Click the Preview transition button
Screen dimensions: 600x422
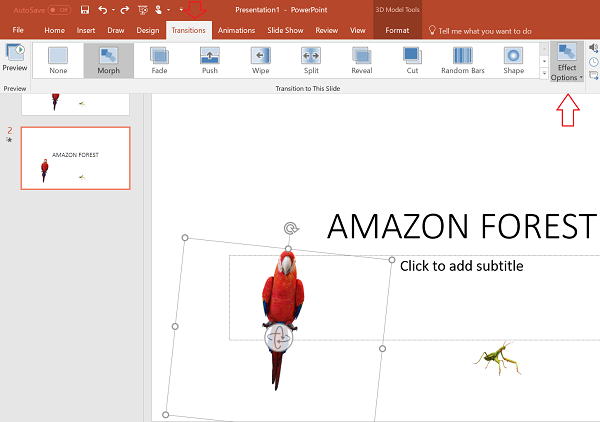click(x=15, y=59)
